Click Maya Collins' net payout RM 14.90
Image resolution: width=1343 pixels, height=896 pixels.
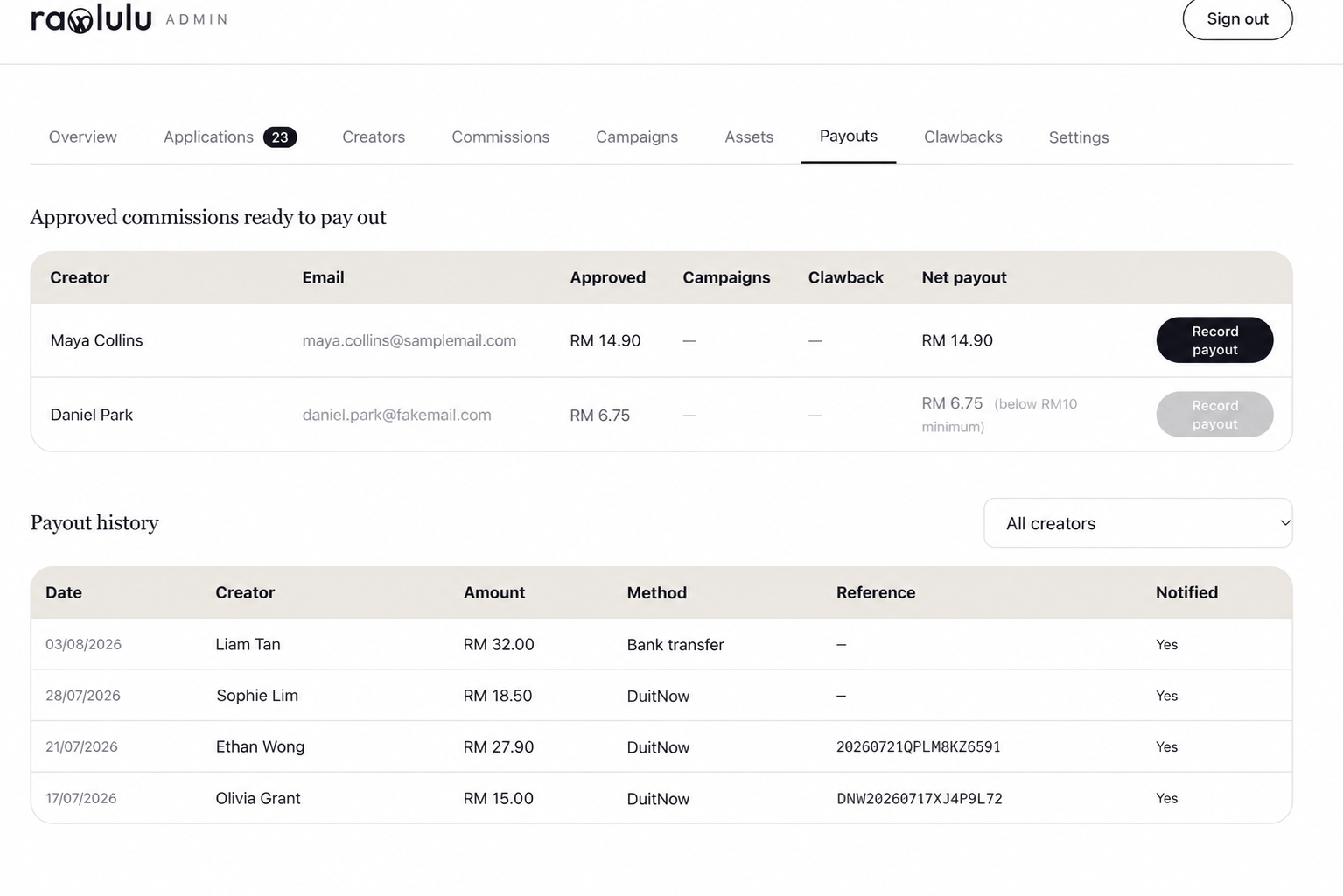click(957, 340)
